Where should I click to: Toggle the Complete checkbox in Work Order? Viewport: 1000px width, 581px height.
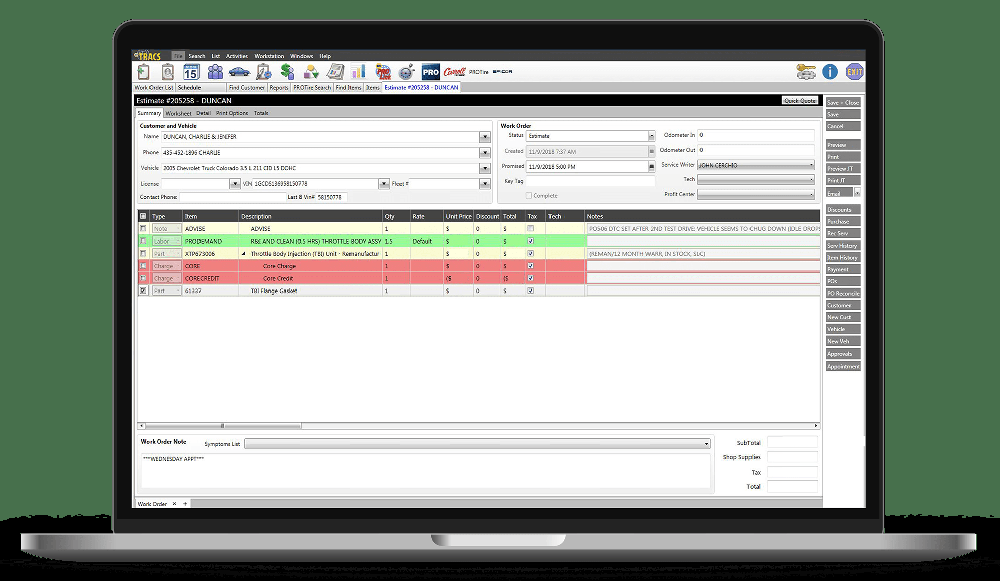coord(529,196)
